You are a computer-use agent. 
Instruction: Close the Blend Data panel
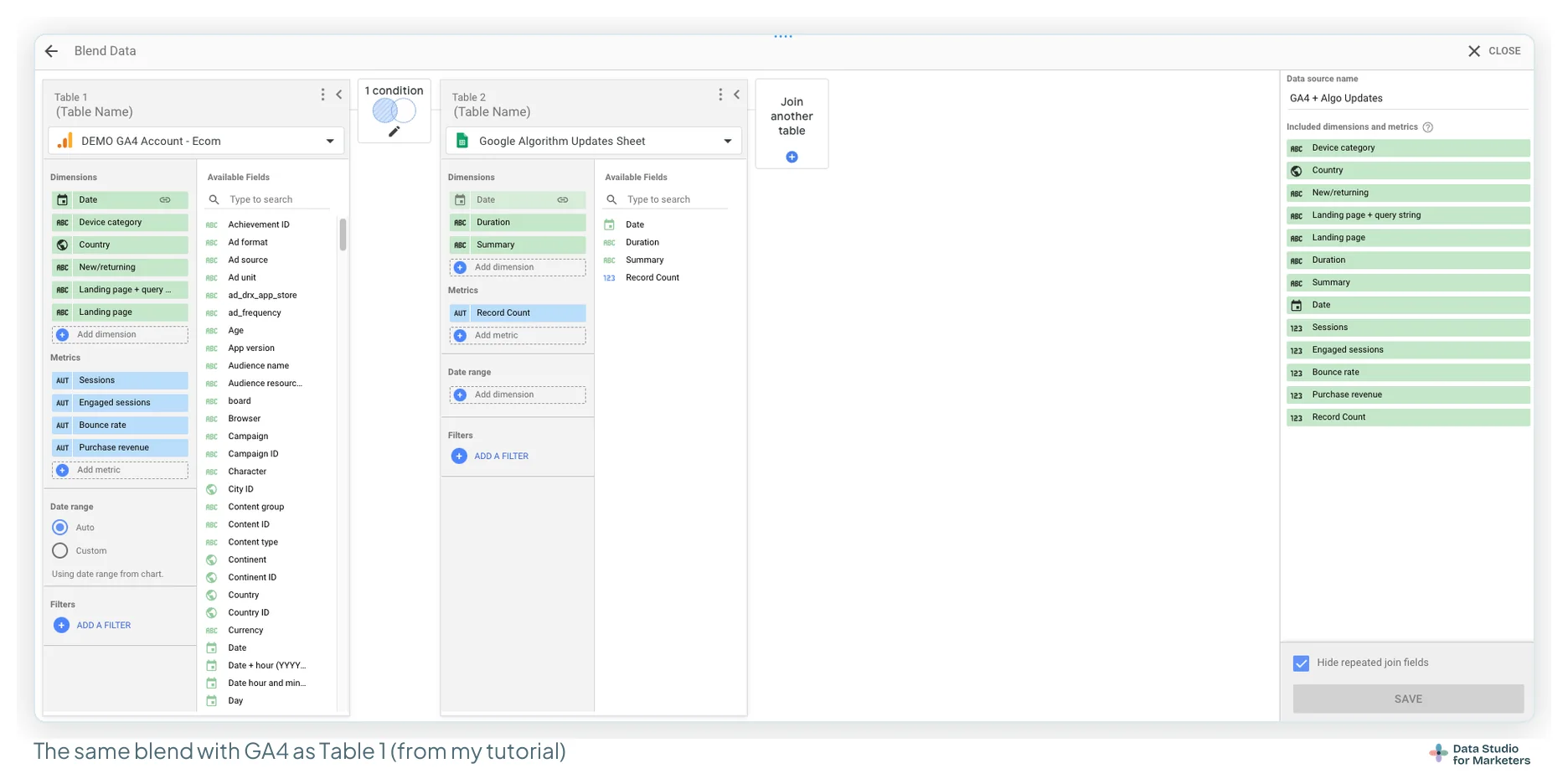click(x=1494, y=51)
